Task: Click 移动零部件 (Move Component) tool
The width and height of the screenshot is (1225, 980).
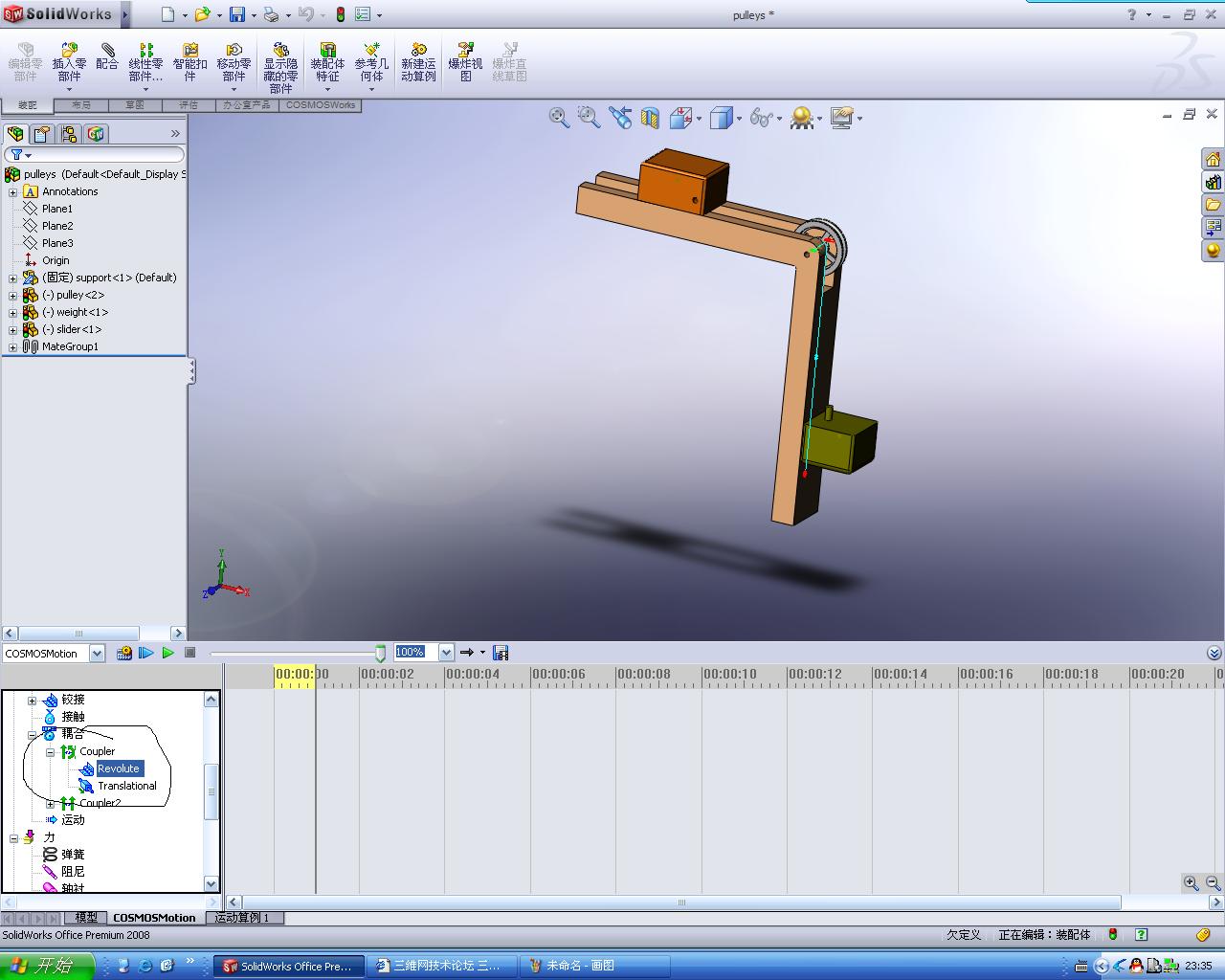Action: pyautogui.click(x=234, y=62)
